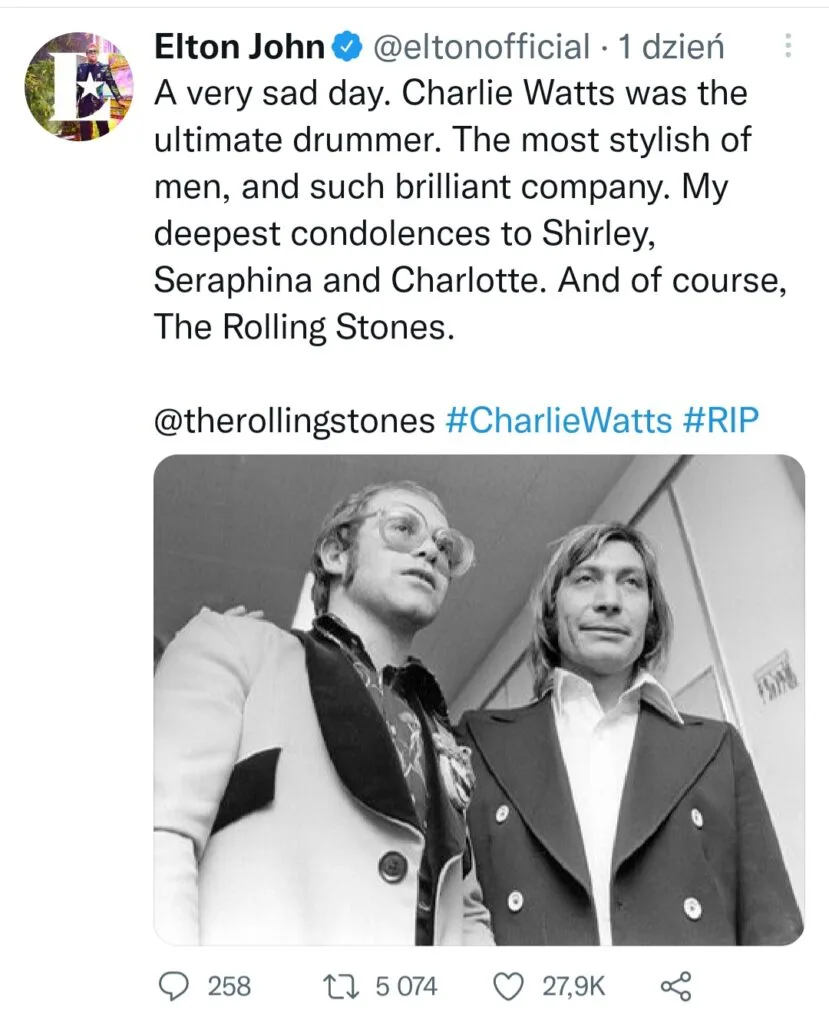
Task: Click the @eltonofficial handle
Action: point(481,47)
